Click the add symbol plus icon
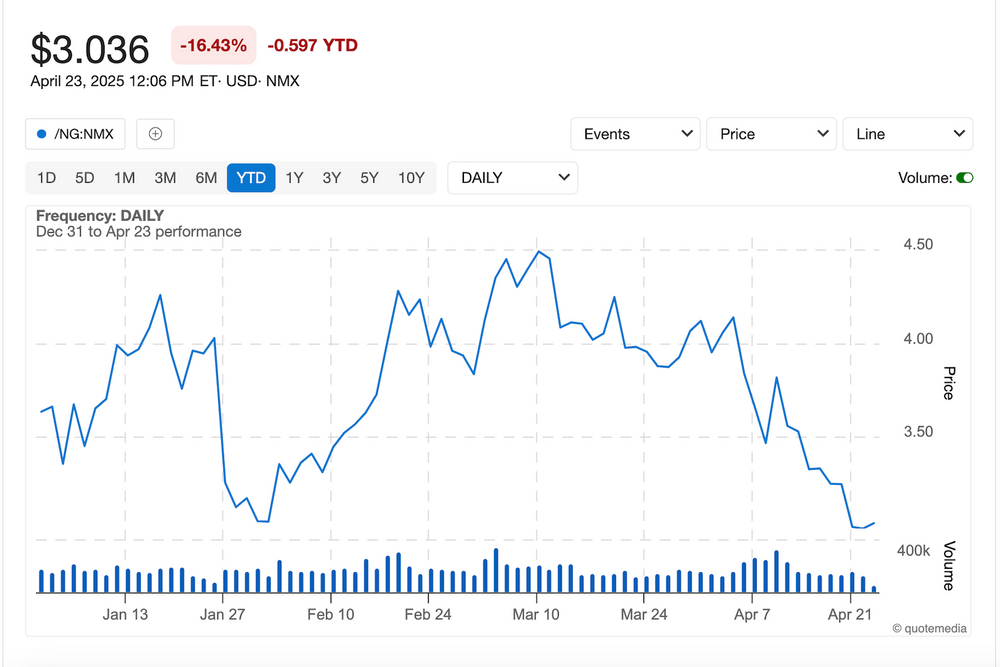Image resolution: width=1000 pixels, height=667 pixels. [x=155, y=134]
